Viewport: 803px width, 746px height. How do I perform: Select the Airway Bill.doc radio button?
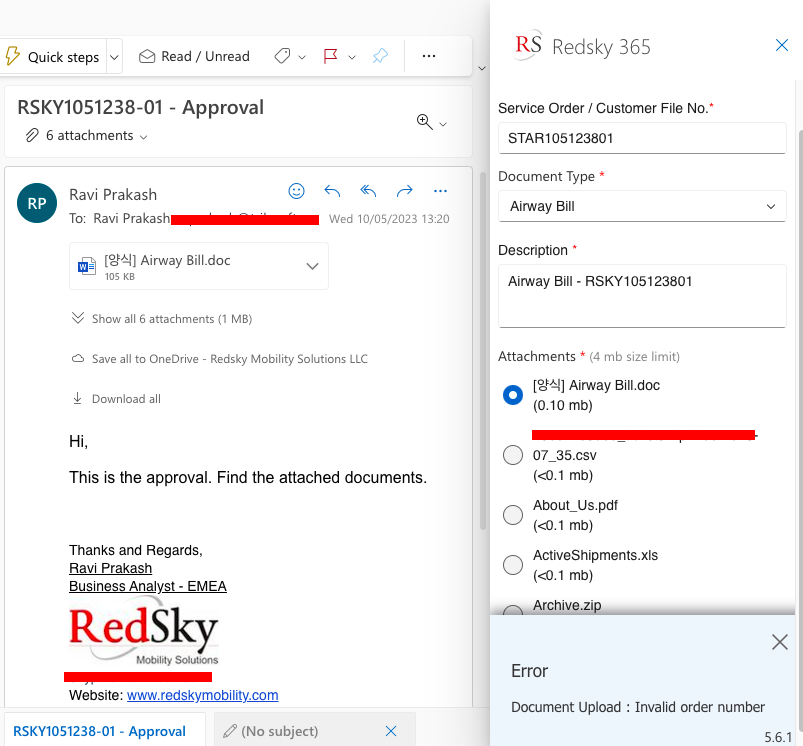(x=513, y=395)
